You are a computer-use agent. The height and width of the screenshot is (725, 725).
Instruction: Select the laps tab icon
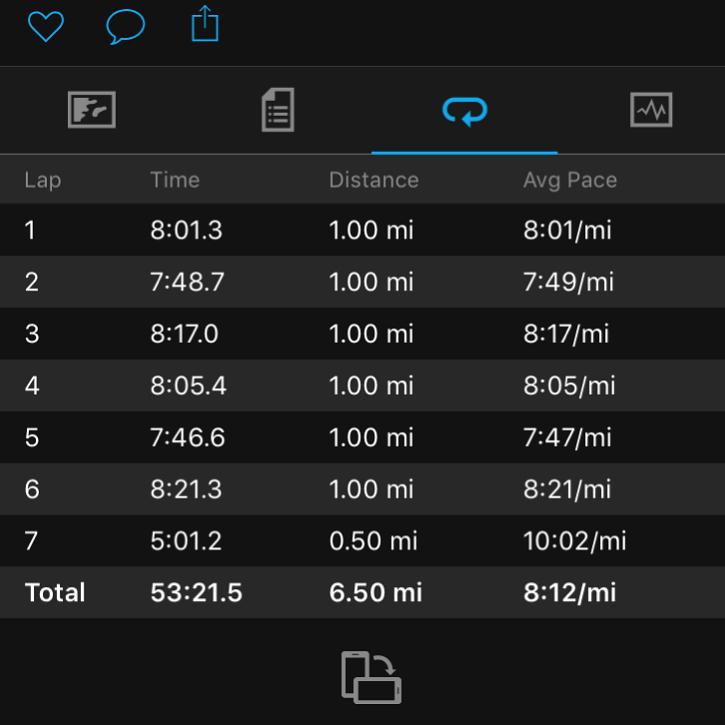coord(465,111)
